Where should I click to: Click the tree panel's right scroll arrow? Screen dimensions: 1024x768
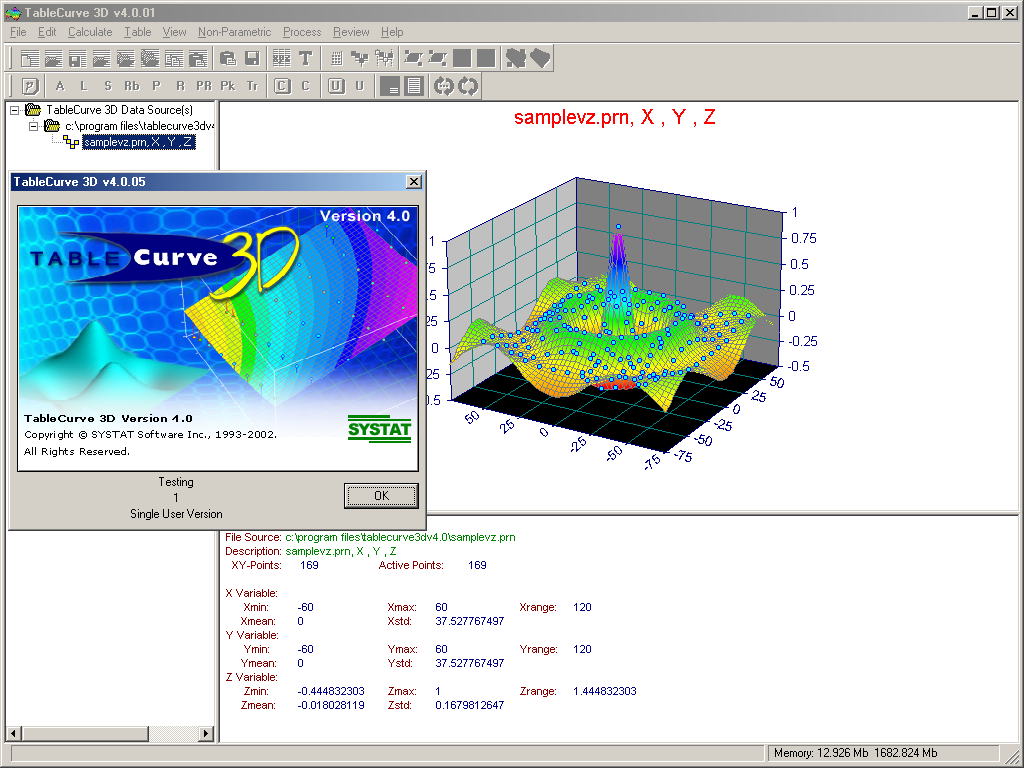pos(207,734)
